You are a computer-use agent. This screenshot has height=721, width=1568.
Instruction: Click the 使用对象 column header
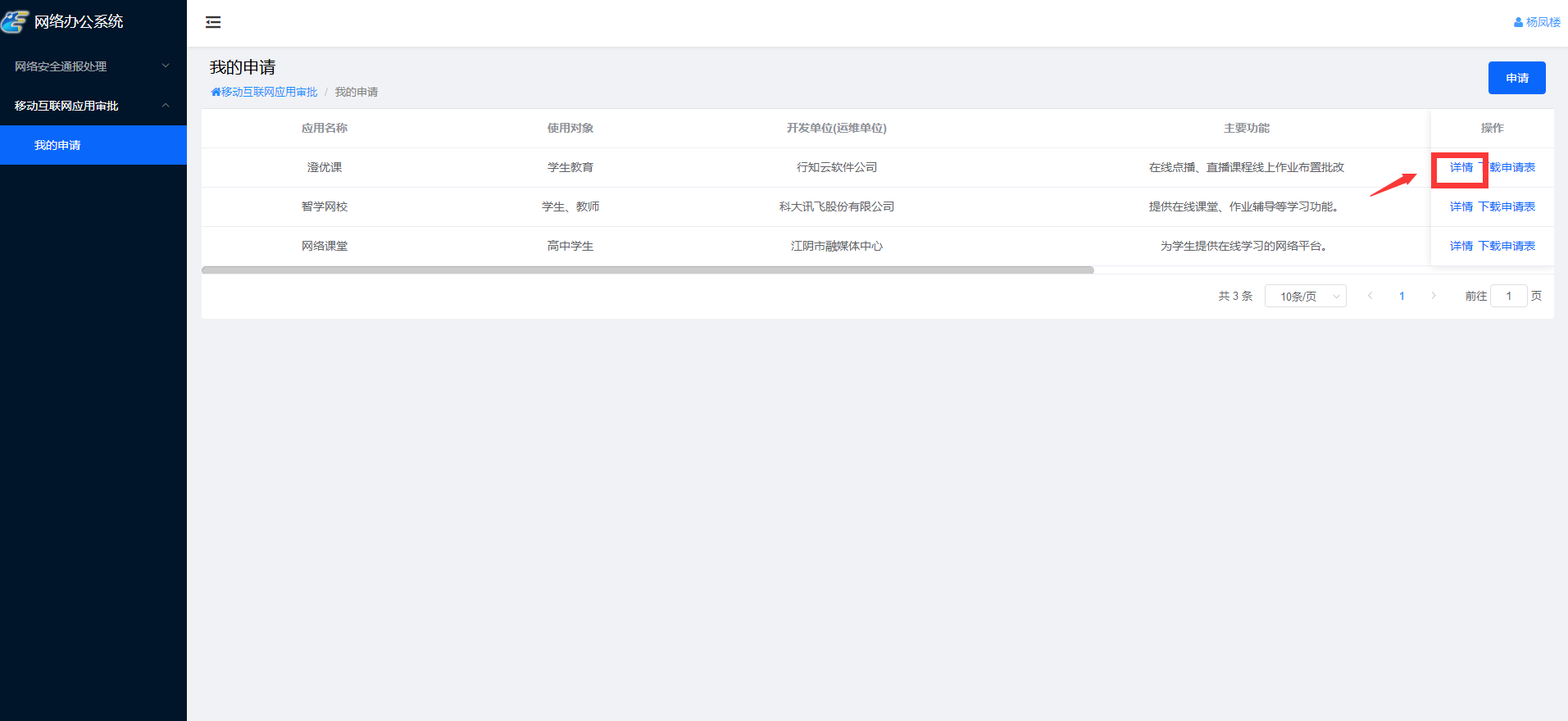570,128
